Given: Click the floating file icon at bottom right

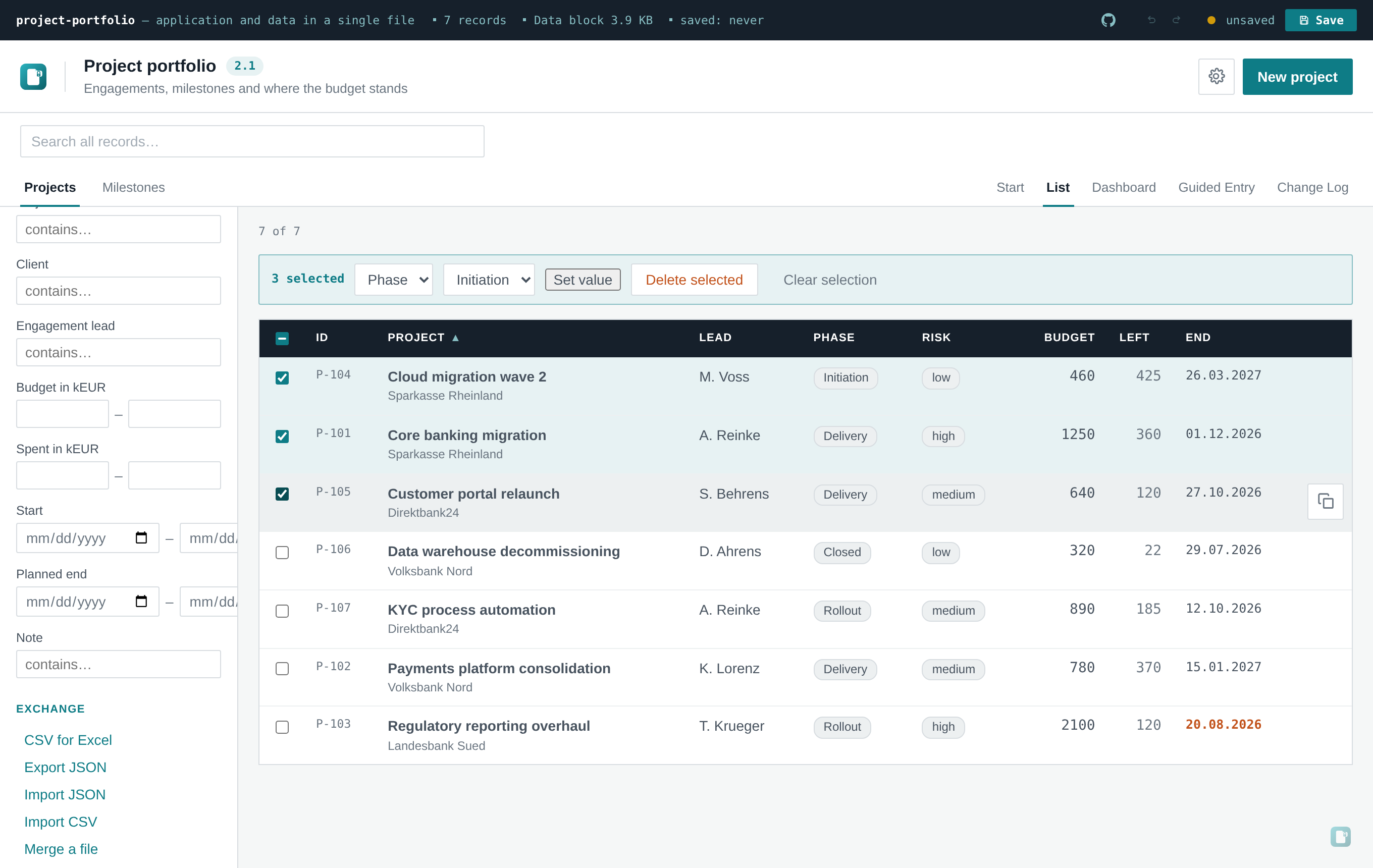Looking at the screenshot, I should point(1340,836).
